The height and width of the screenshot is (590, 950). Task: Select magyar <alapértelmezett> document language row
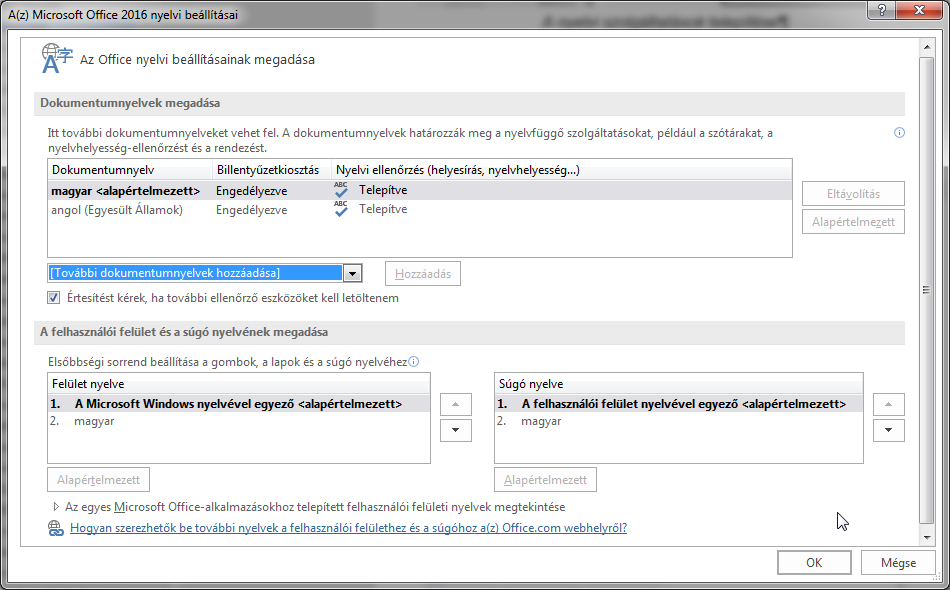pyautogui.click(x=419, y=190)
